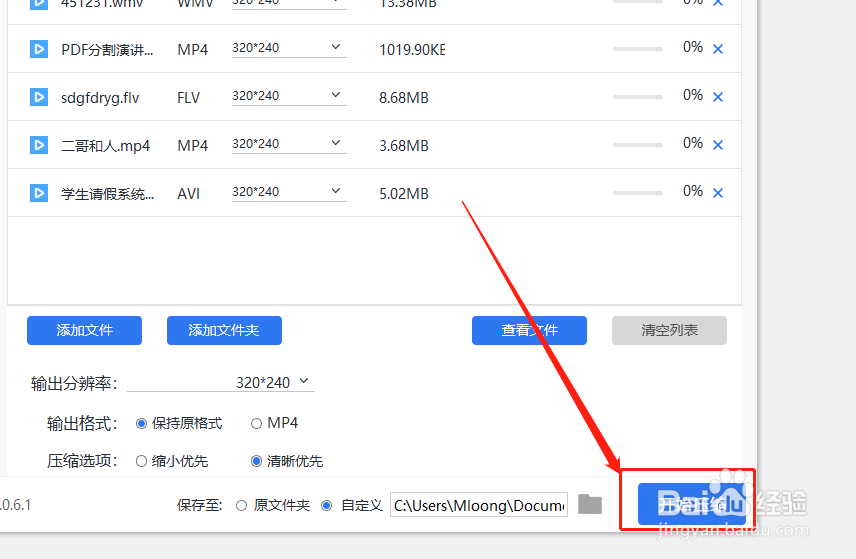Click the 清空列表 button
This screenshot has width=856, height=559.
point(669,330)
